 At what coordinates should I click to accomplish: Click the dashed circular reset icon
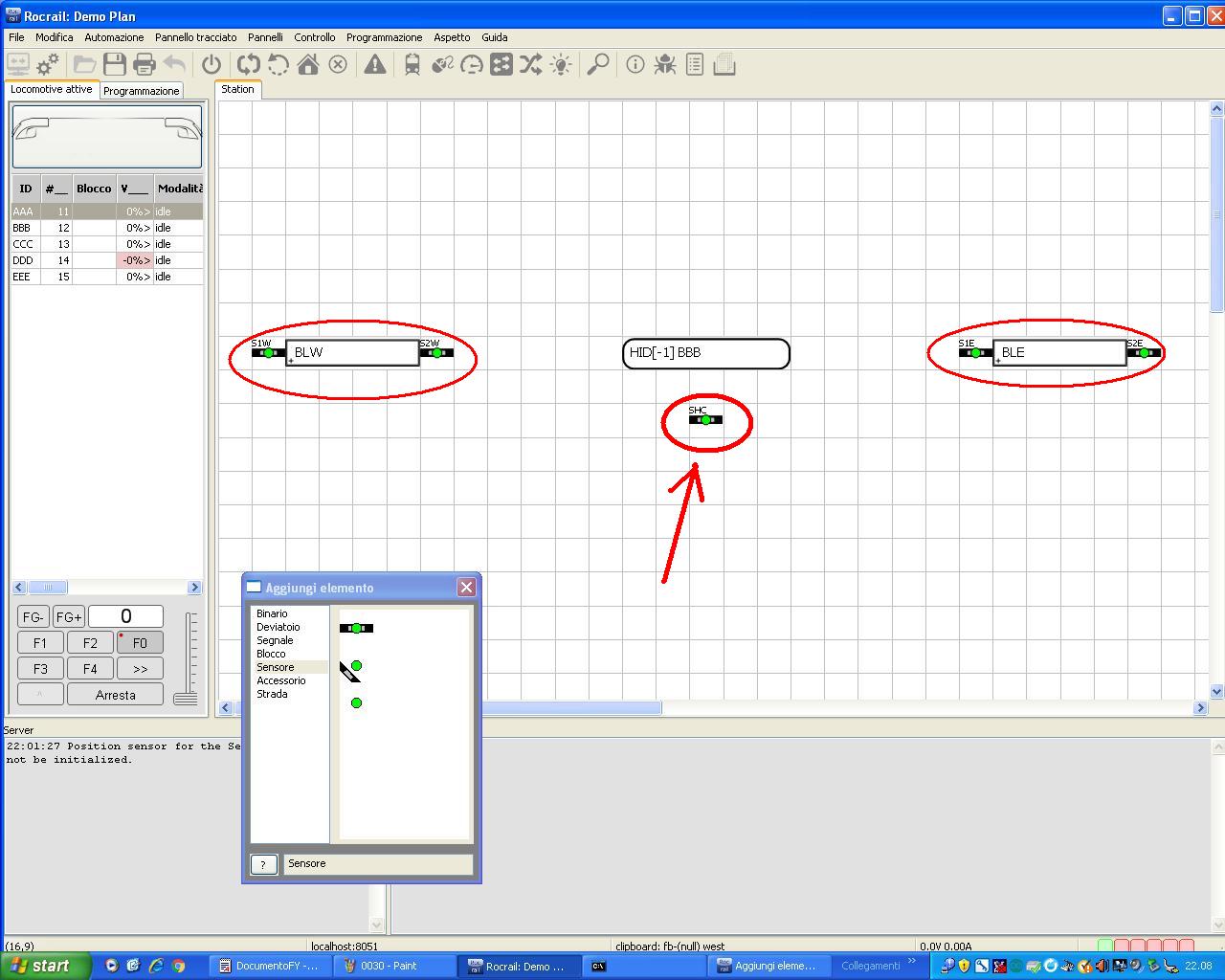pos(278,64)
